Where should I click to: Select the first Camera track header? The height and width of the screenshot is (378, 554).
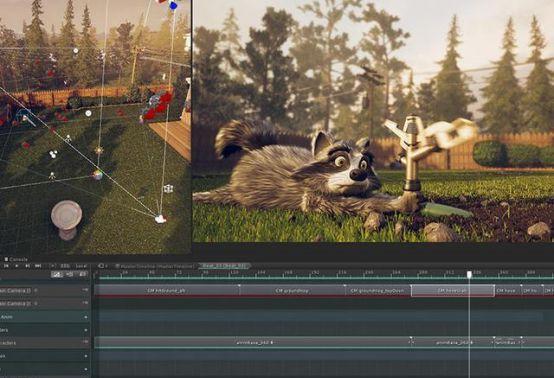[x=45, y=291]
